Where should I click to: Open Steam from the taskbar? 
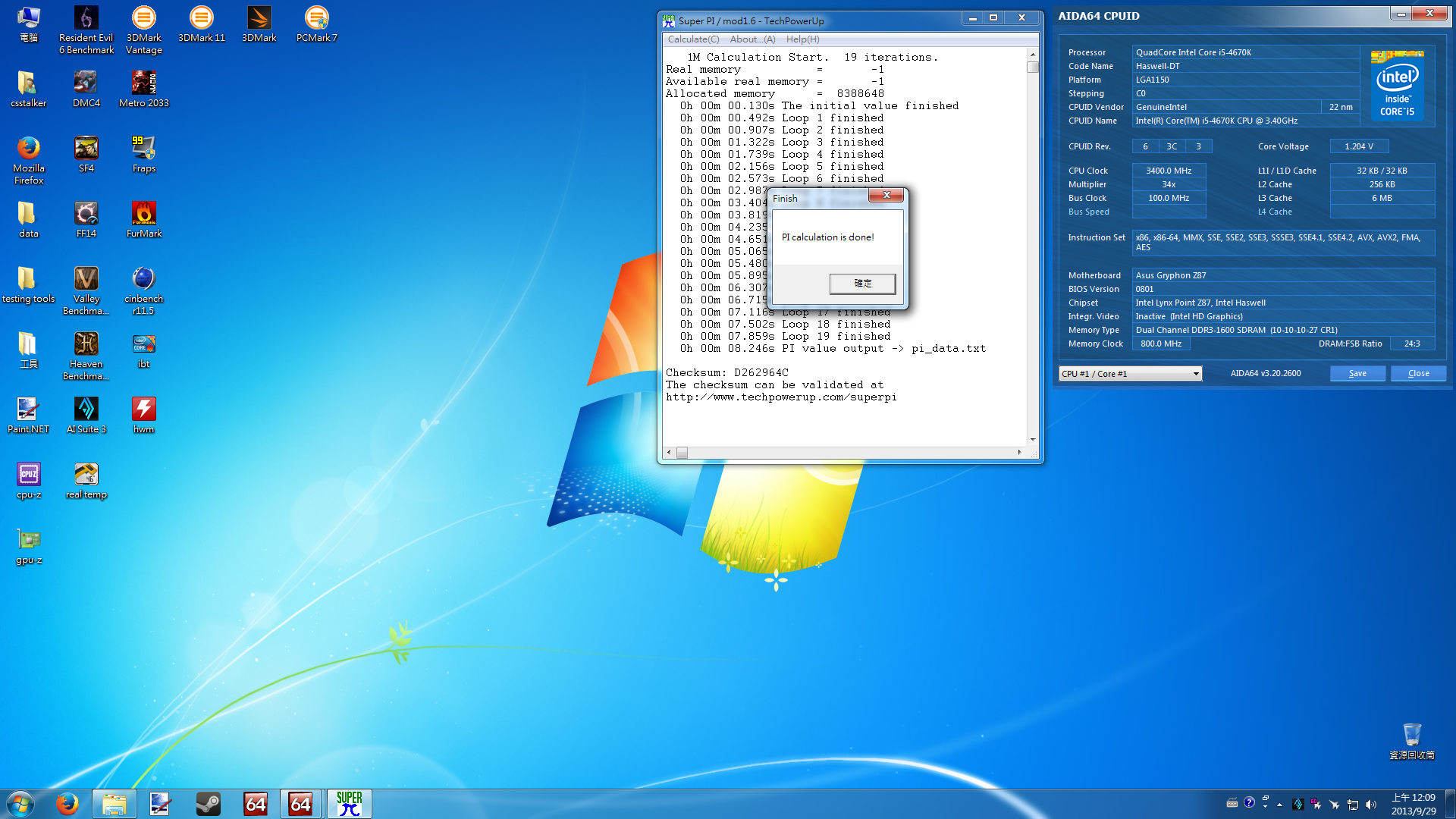pos(208,804)
